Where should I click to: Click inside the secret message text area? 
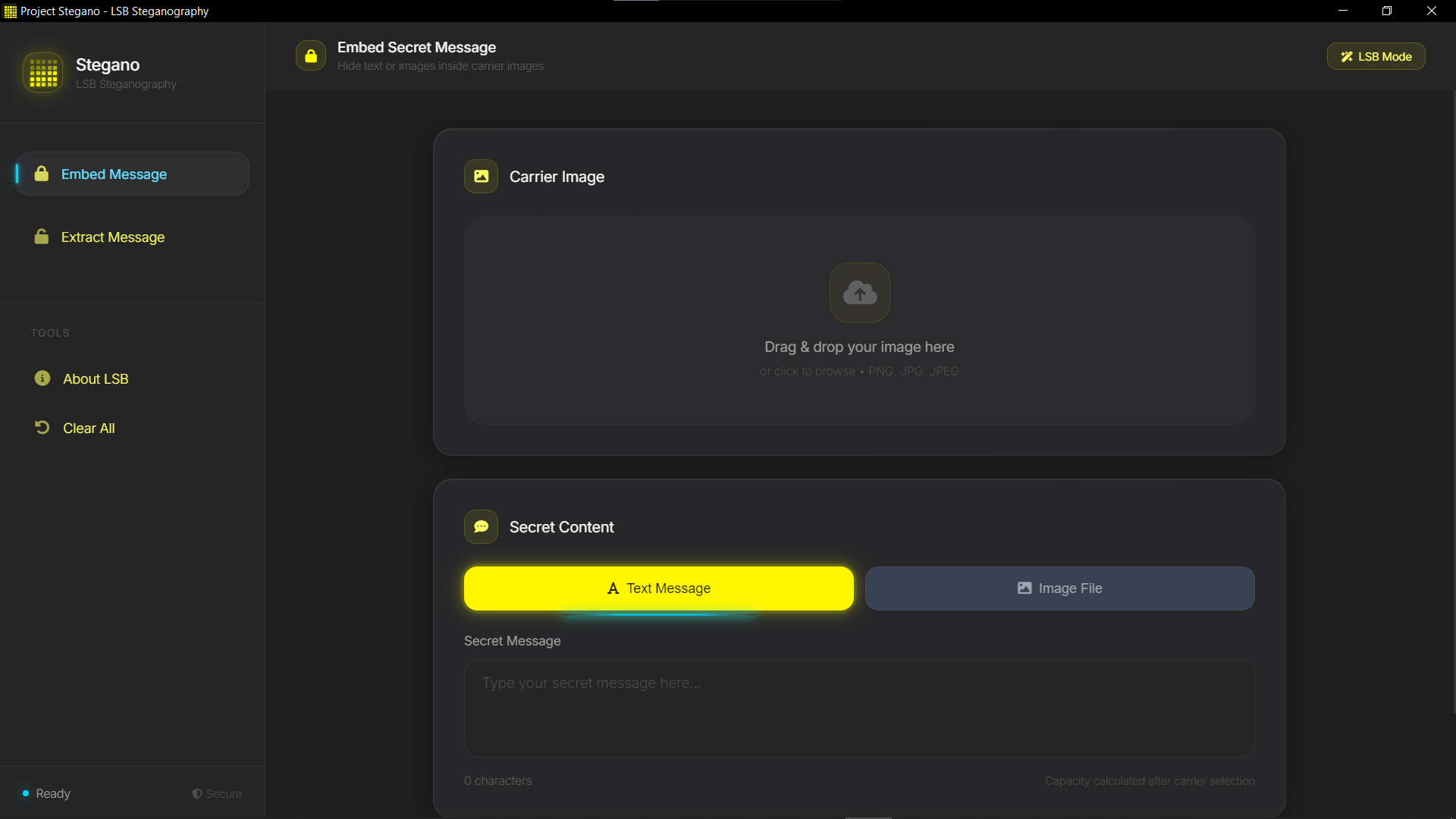click(x=858, y=708)
